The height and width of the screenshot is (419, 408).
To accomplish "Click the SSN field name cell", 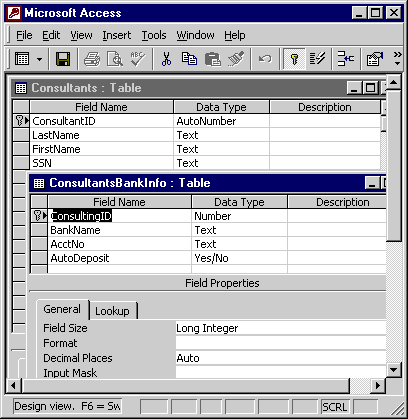I will pos(102,163).
